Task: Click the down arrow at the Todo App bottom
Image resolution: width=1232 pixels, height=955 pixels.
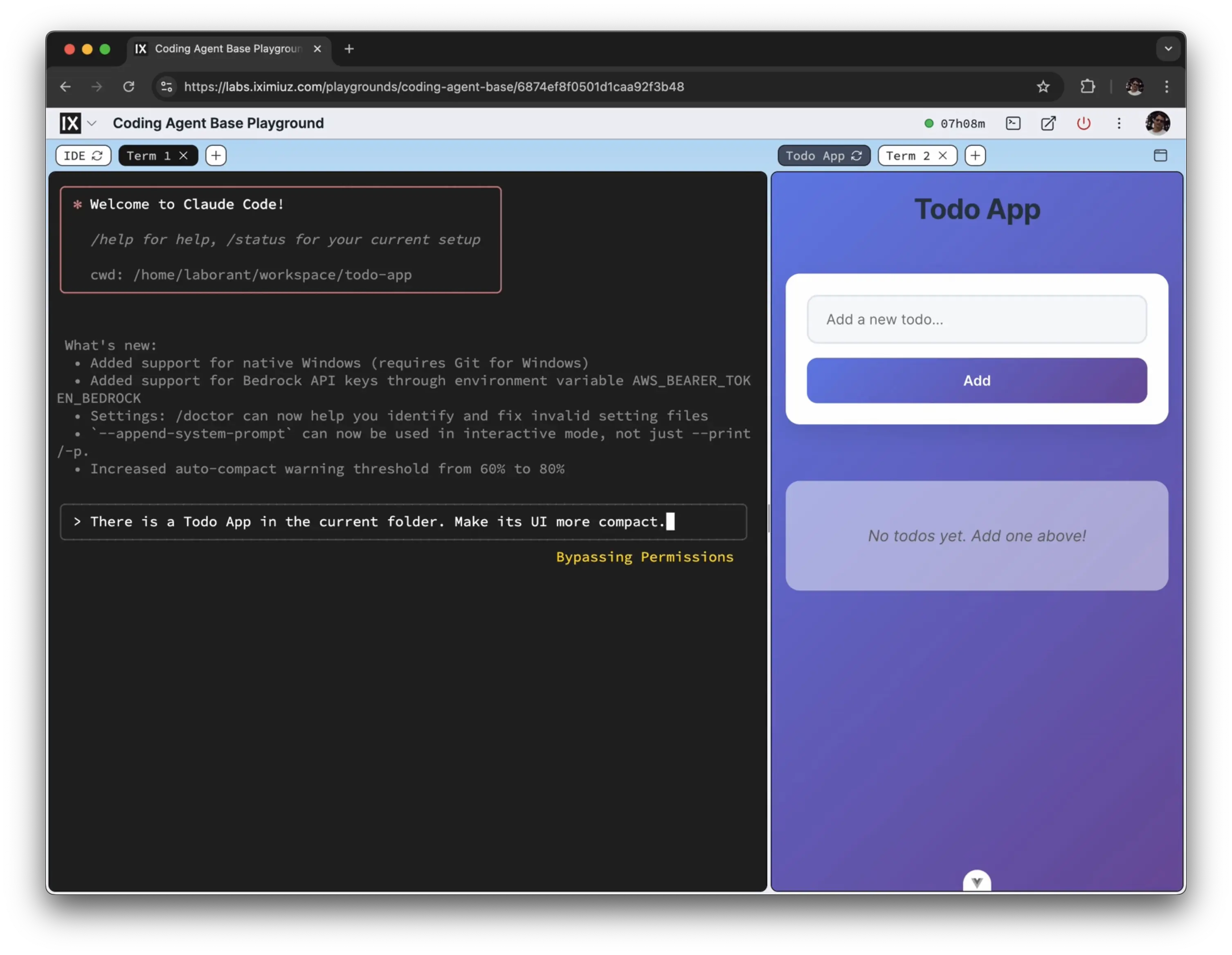Action: (x=976, y=881)
